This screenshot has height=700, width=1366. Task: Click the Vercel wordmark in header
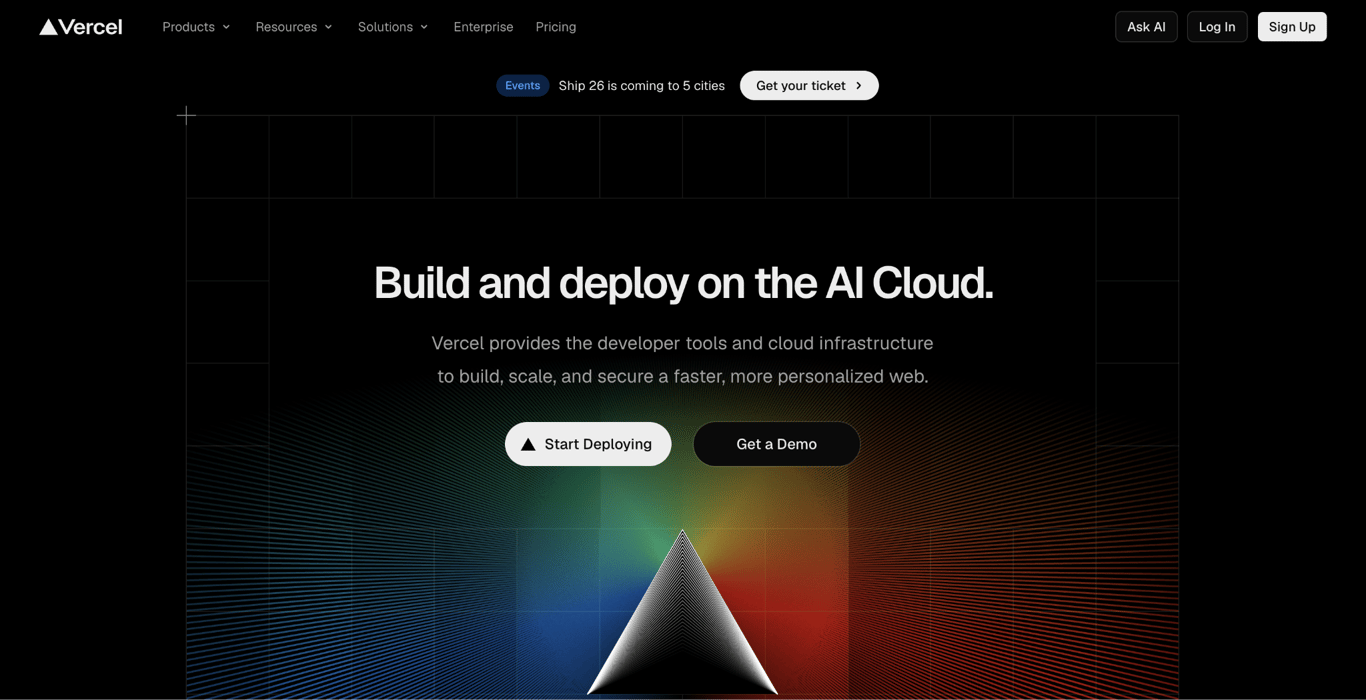90,27
